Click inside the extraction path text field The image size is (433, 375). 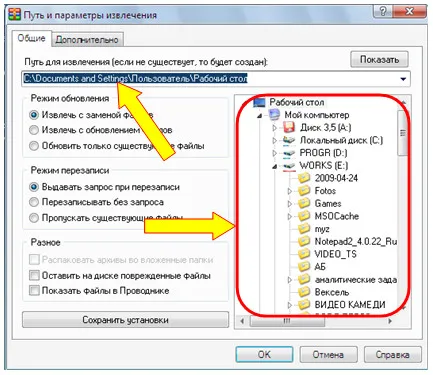click(x=216, y=79)
